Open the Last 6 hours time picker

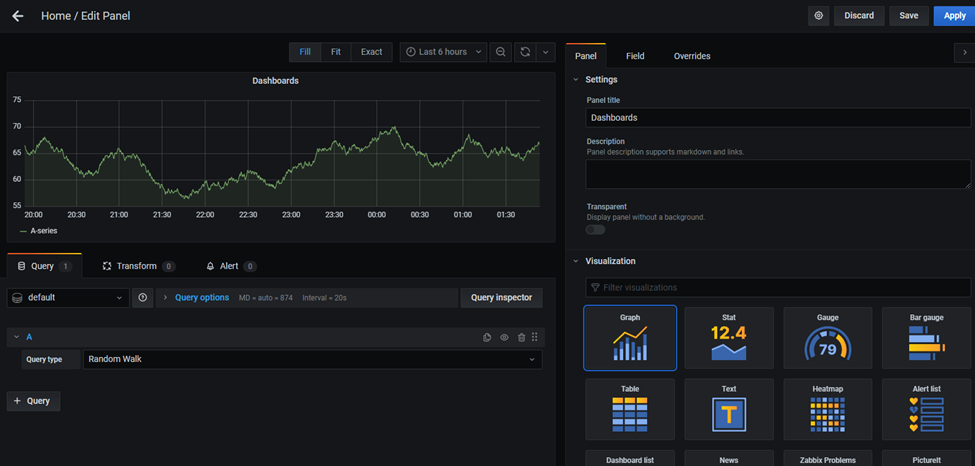coord(444,52)
